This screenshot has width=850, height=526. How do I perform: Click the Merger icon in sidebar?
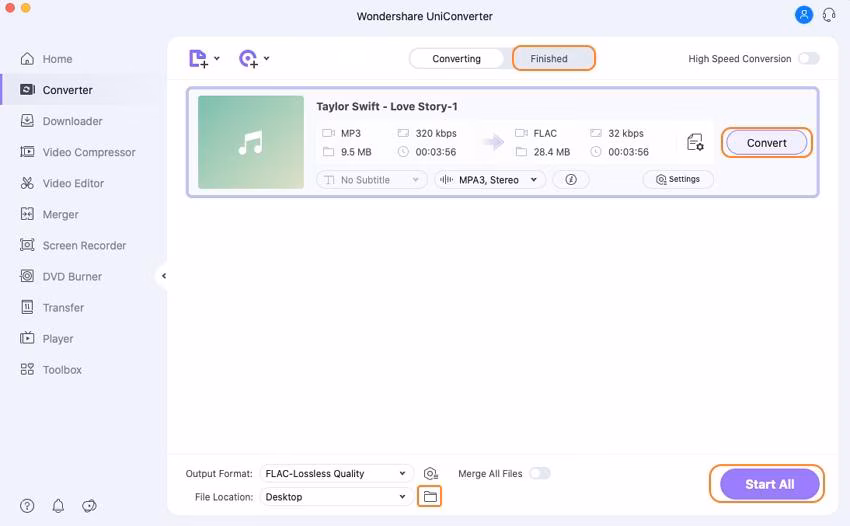27,214
